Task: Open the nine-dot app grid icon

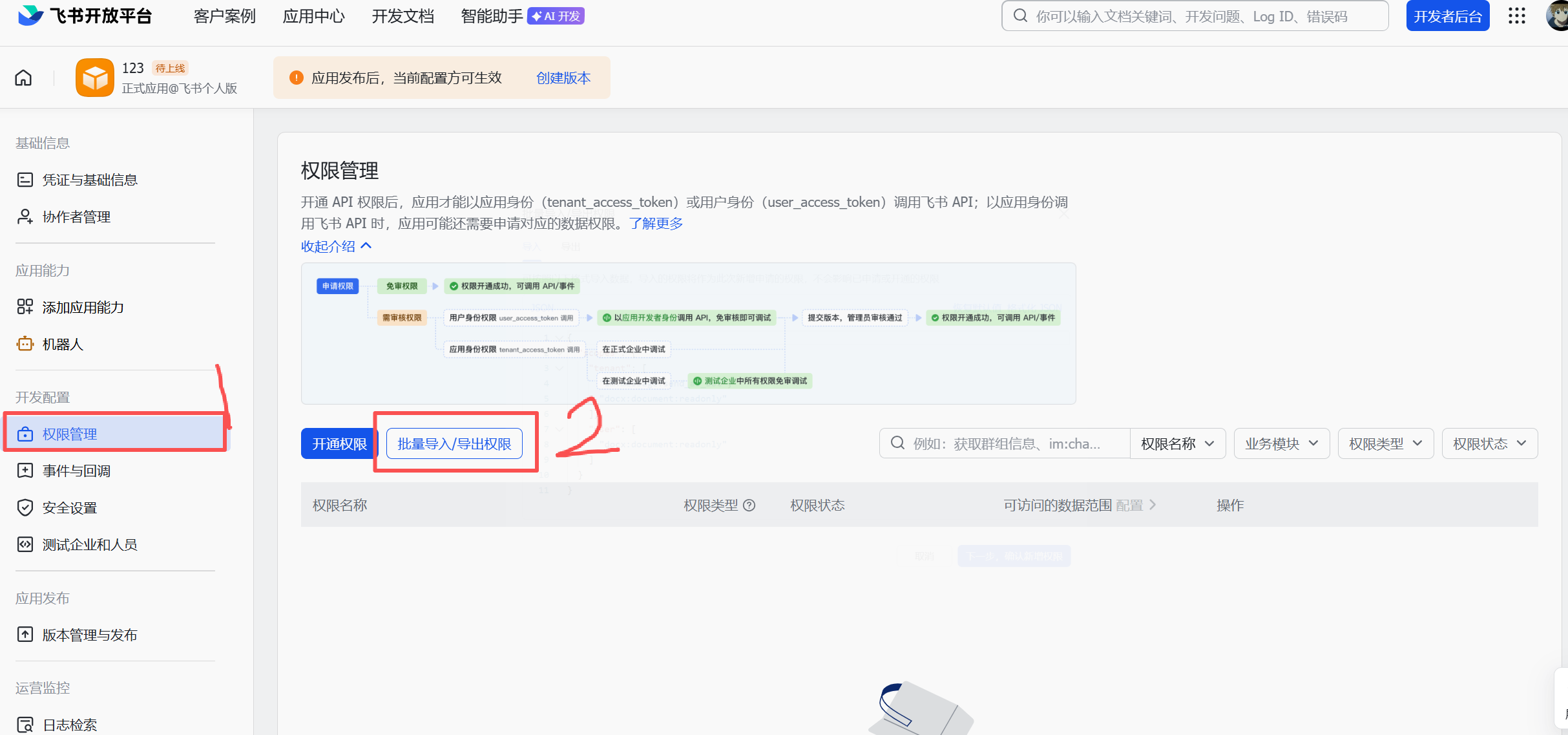Action: (x=1516, y=16)
